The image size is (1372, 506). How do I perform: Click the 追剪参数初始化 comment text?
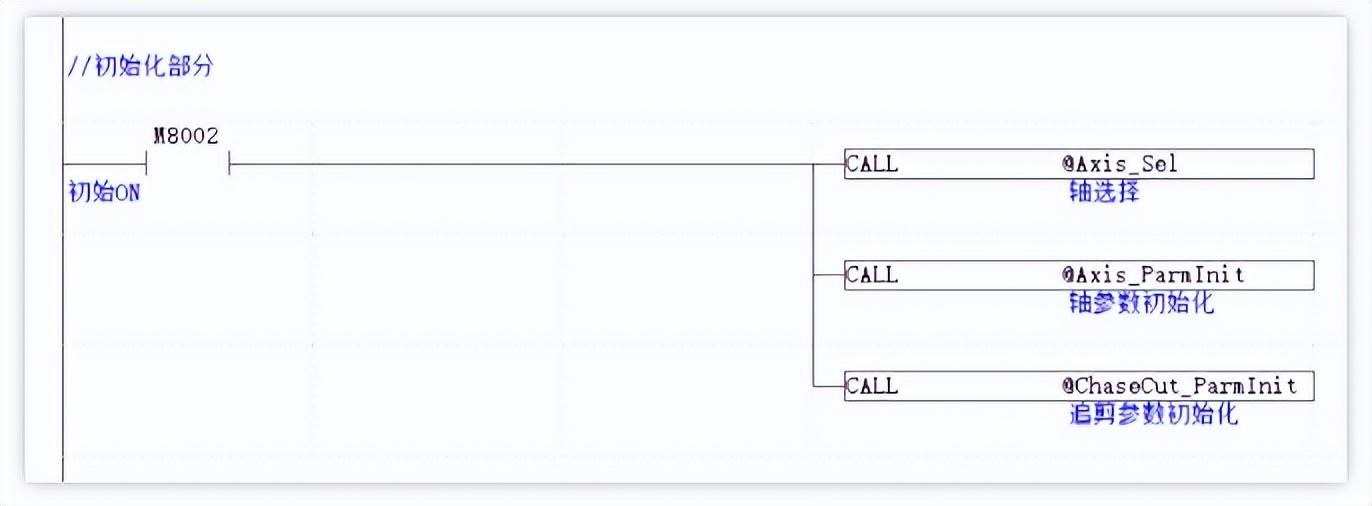[1153, 414]
